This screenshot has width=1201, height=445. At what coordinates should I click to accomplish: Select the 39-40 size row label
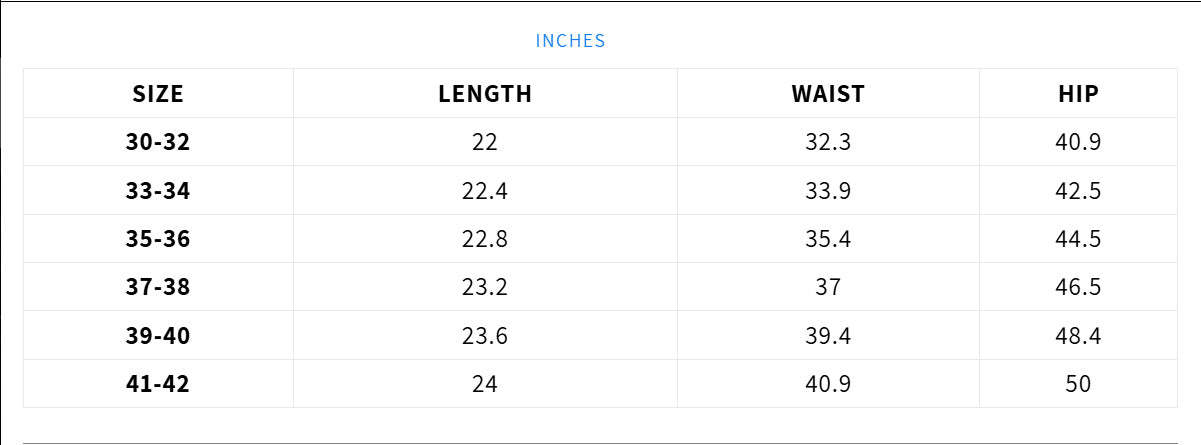[158, 336]
